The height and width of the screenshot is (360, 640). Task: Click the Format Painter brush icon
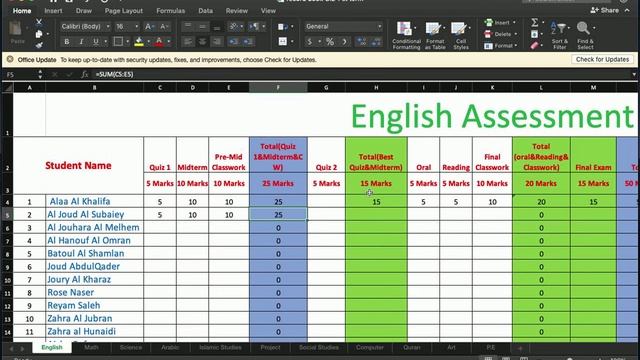click(x=39, y=45)
